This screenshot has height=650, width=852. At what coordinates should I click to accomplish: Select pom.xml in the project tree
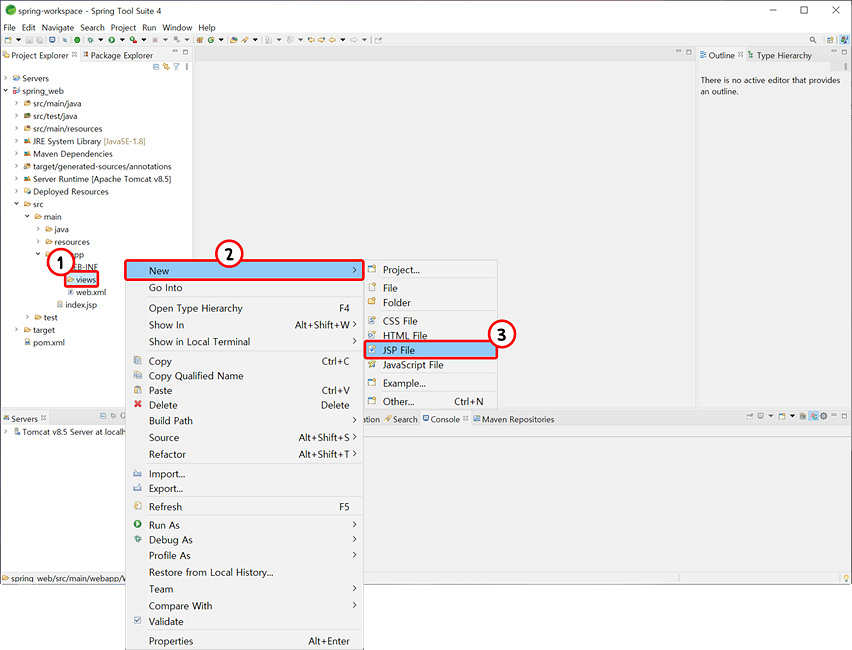tap(45, 342)
